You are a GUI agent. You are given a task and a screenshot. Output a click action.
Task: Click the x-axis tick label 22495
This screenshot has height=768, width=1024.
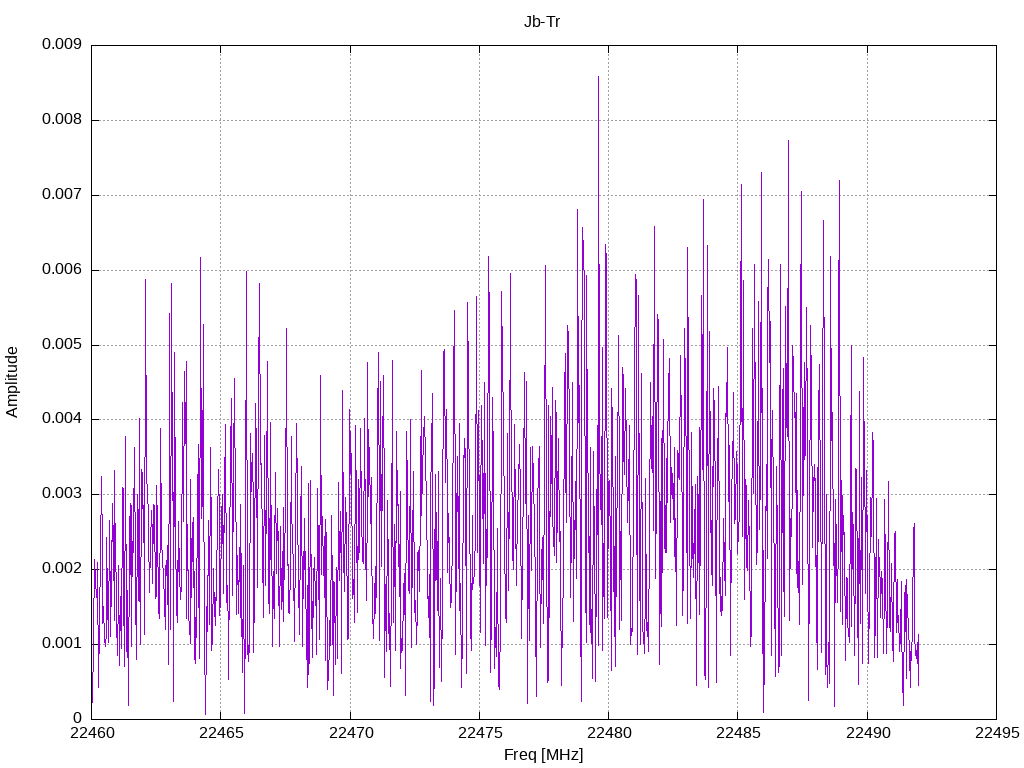click(997, 733)
